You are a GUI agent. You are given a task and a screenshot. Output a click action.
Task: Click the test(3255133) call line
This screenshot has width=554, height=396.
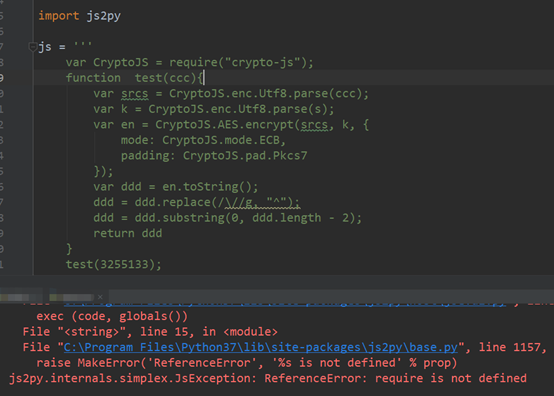tap(113, 265)
